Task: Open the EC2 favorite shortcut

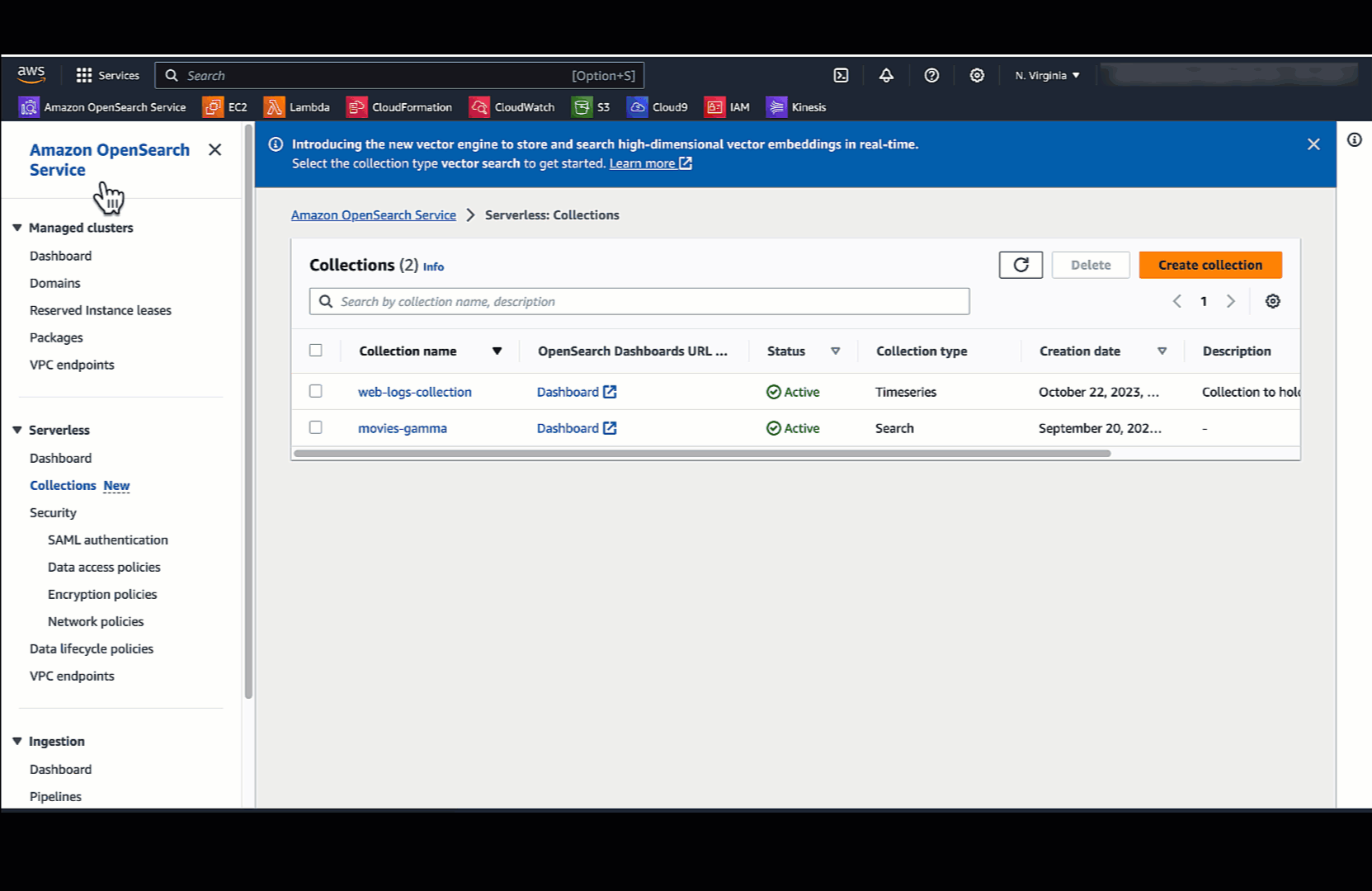Action: pos(225,107)
